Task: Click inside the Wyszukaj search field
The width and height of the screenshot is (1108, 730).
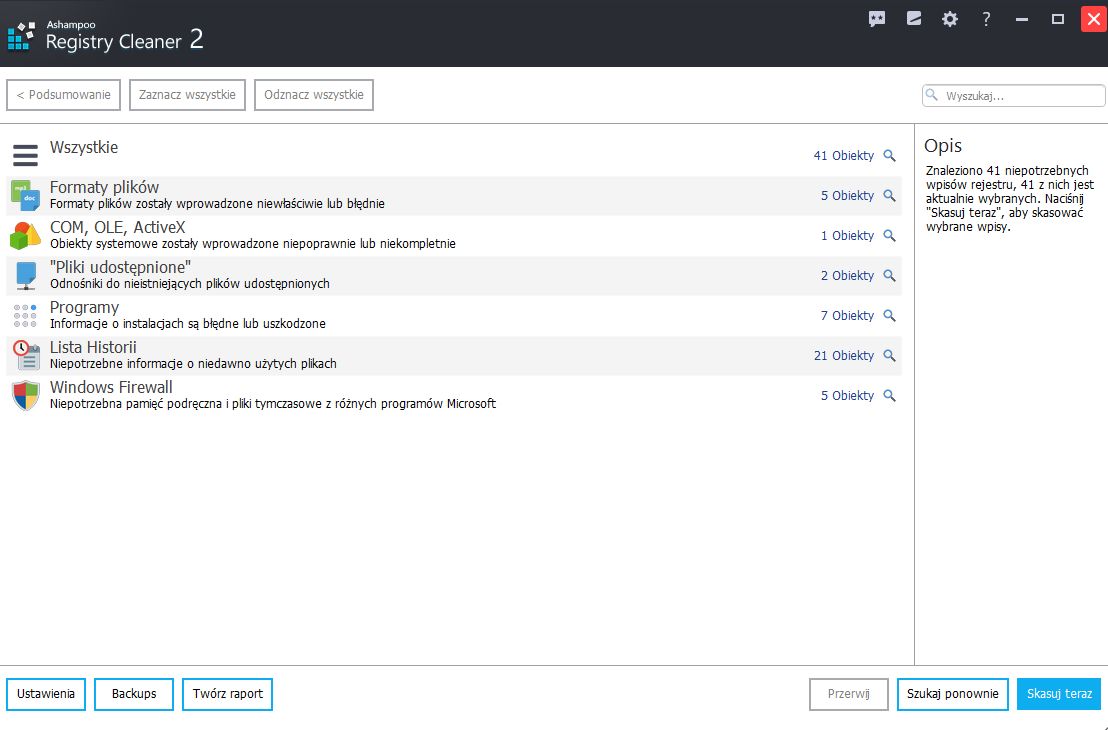Action: (x=1013, y=95)
